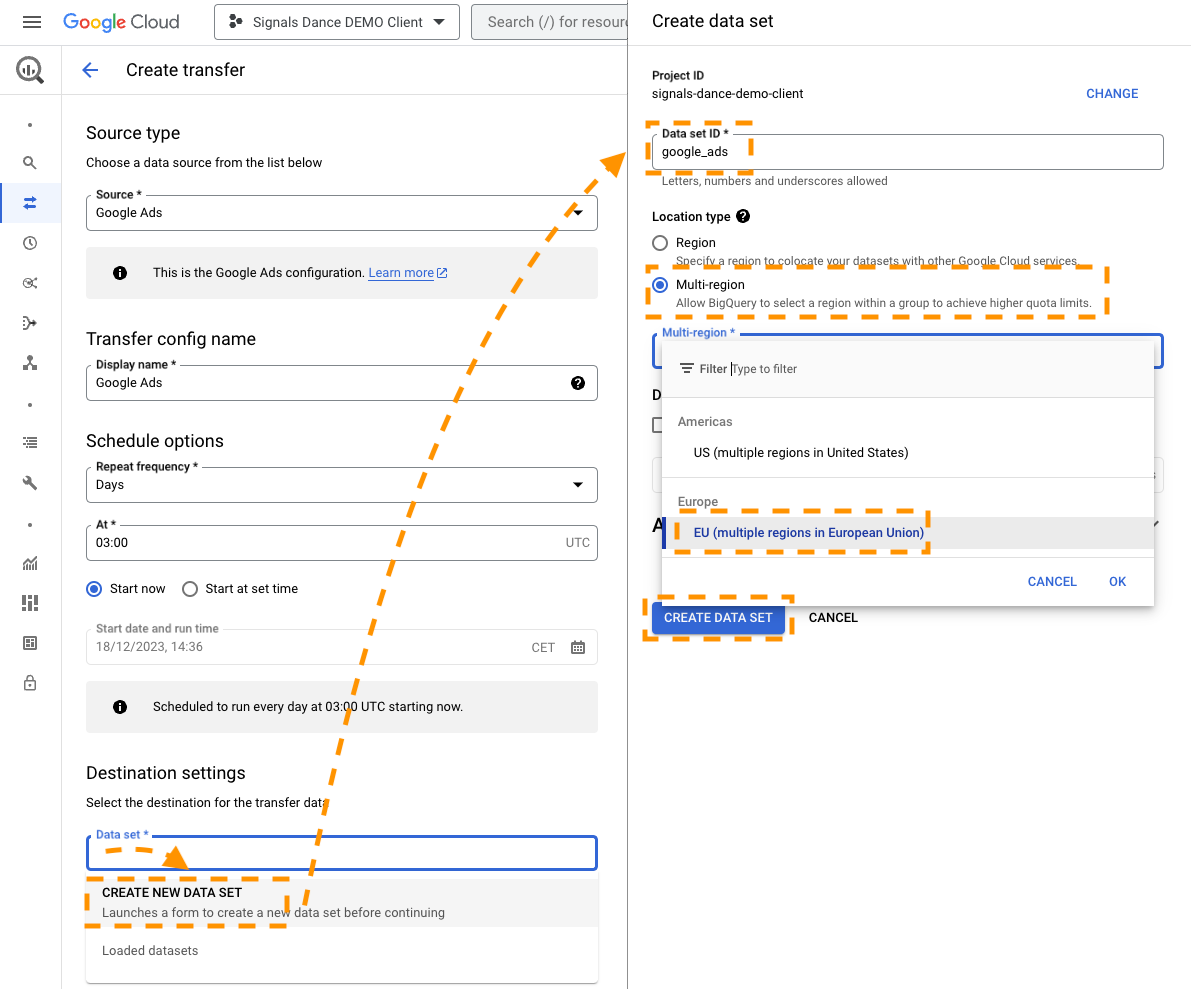This screenshot has height=989, width=1191.
Task: Open the Data set destination dropdown field
Action: [342, 853]
